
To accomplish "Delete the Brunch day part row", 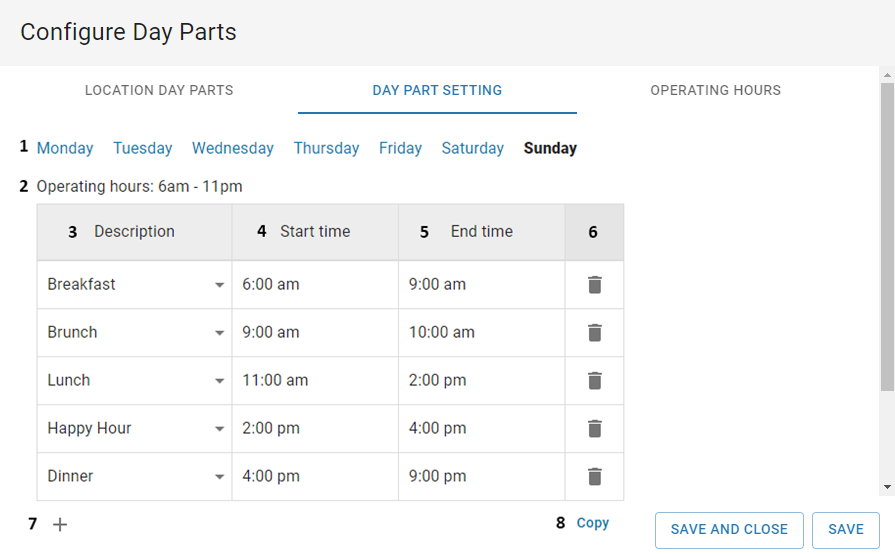I will 594,333.
